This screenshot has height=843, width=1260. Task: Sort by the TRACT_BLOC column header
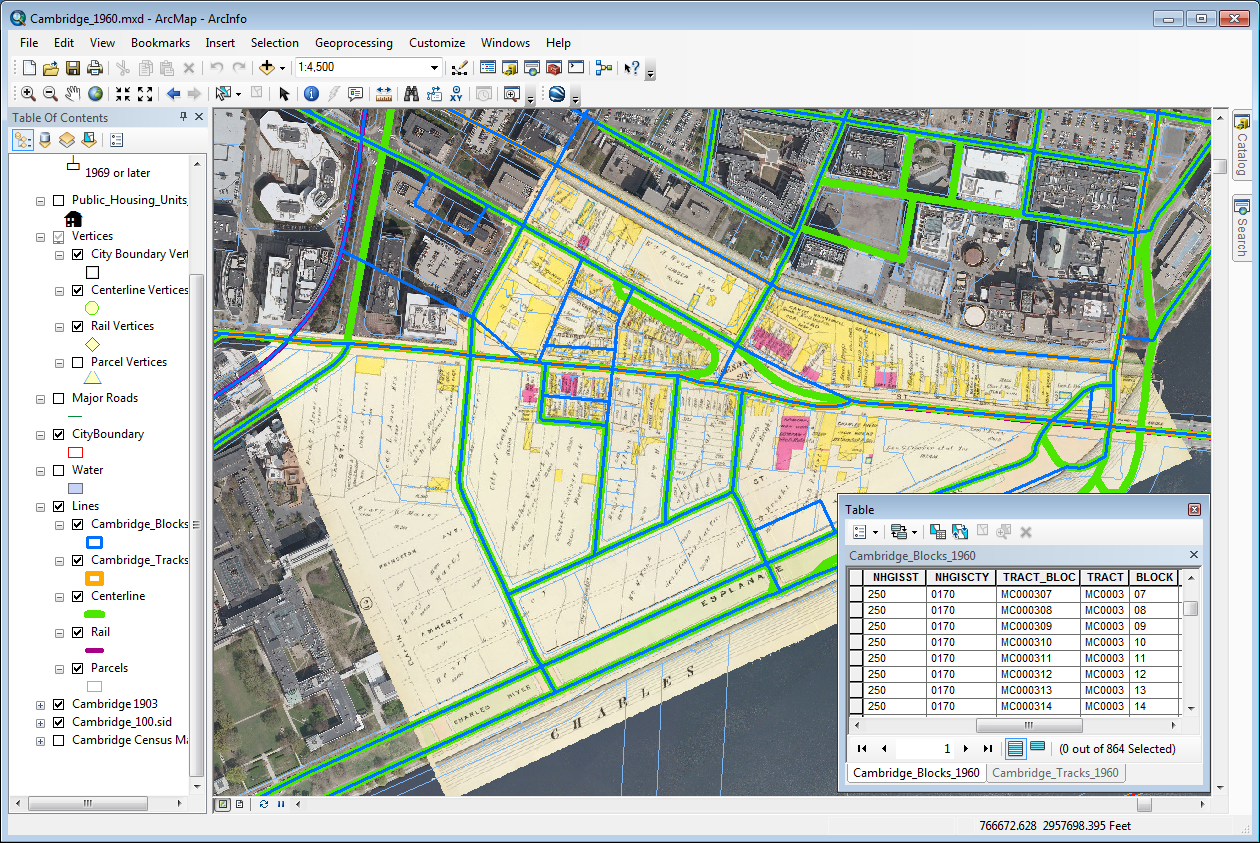(1039, 577)
